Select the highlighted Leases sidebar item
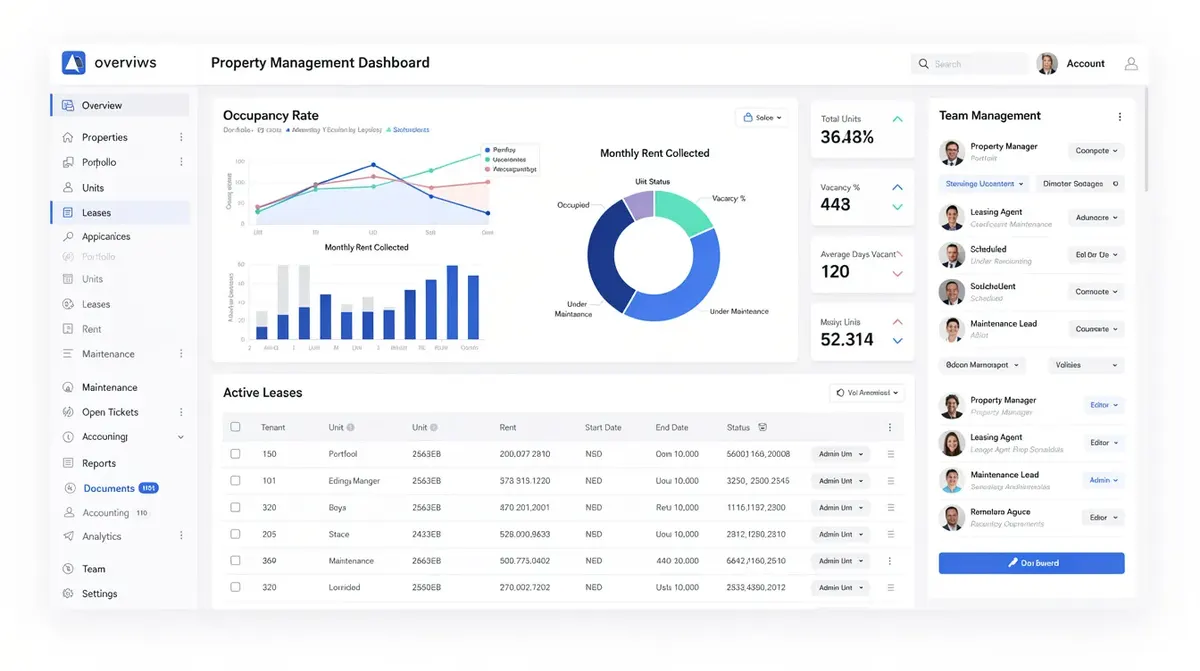 point(120,212)
